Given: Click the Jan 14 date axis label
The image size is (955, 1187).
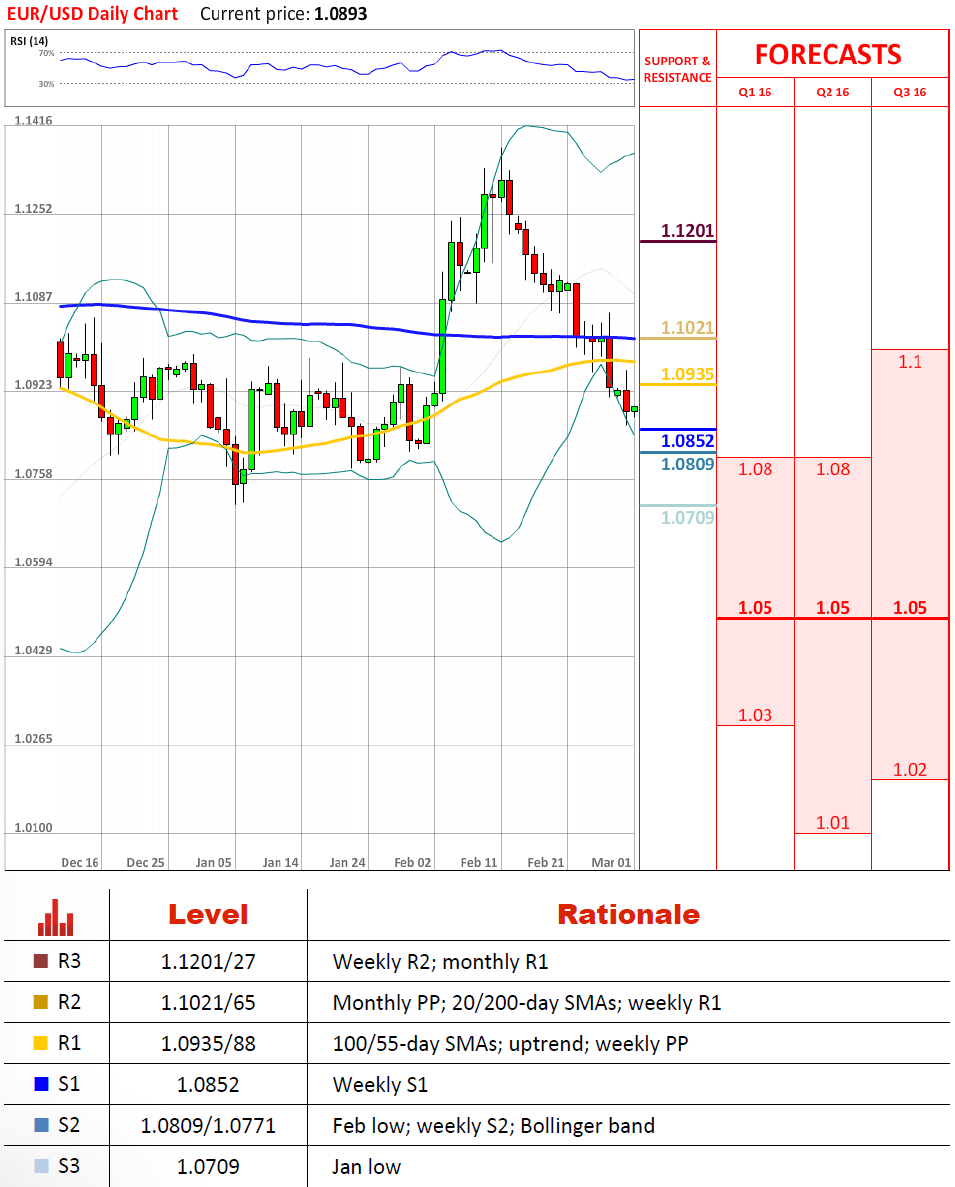Looking at the screenshot, I should 280,862.
